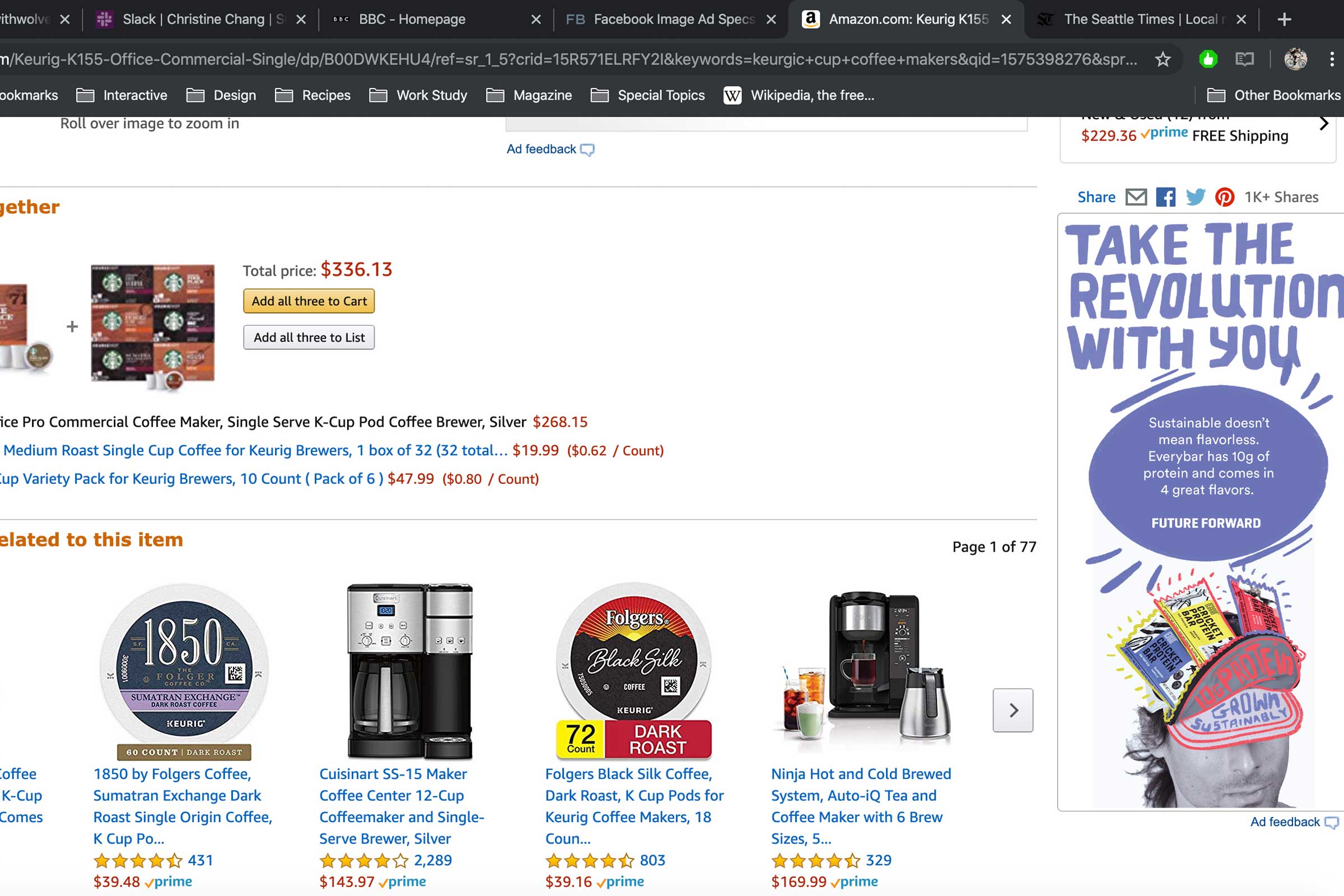Click the green thumbs-up extension icon
The height and width of the screenshot is (896, 1344).
tap(1208, 59)
